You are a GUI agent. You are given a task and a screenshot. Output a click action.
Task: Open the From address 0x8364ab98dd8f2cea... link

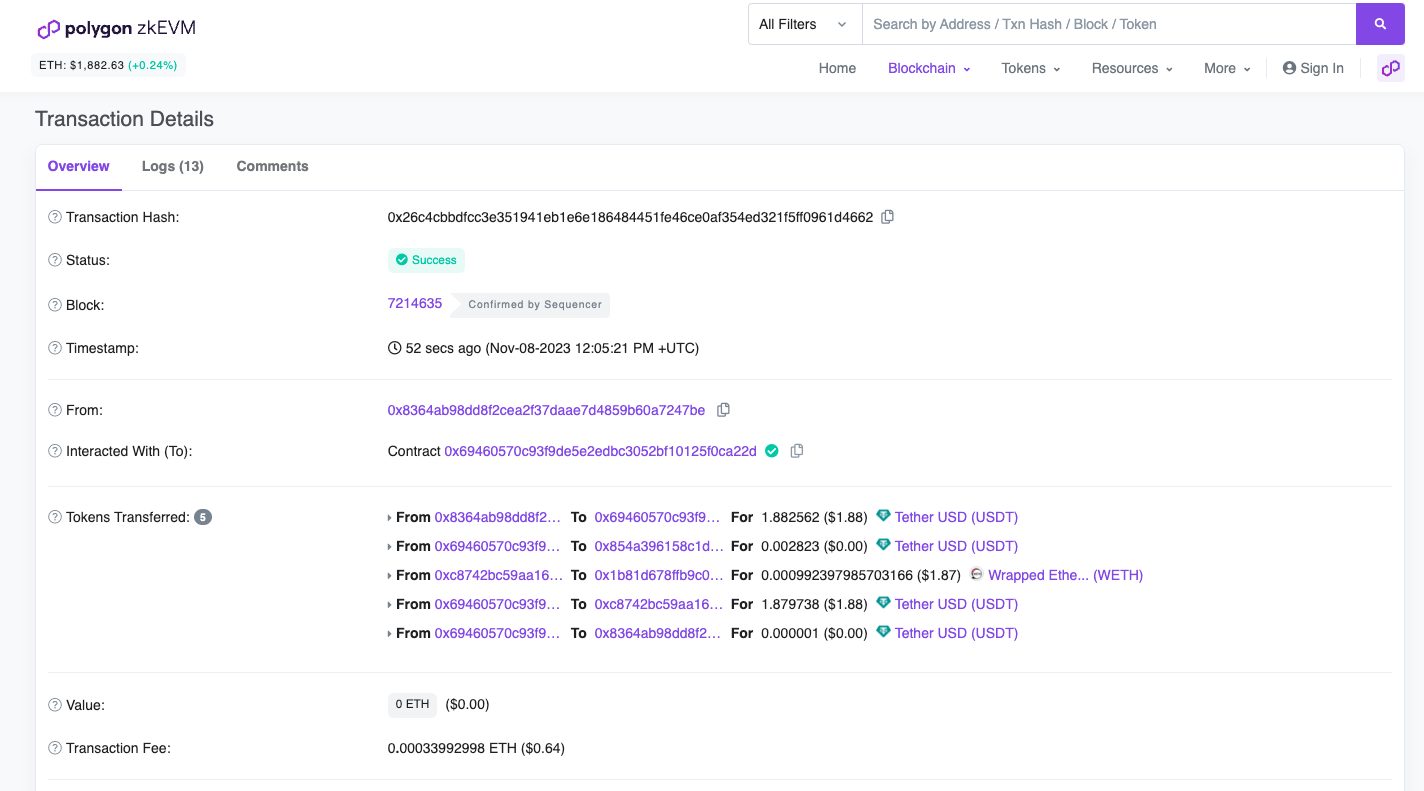coord(546,410)
